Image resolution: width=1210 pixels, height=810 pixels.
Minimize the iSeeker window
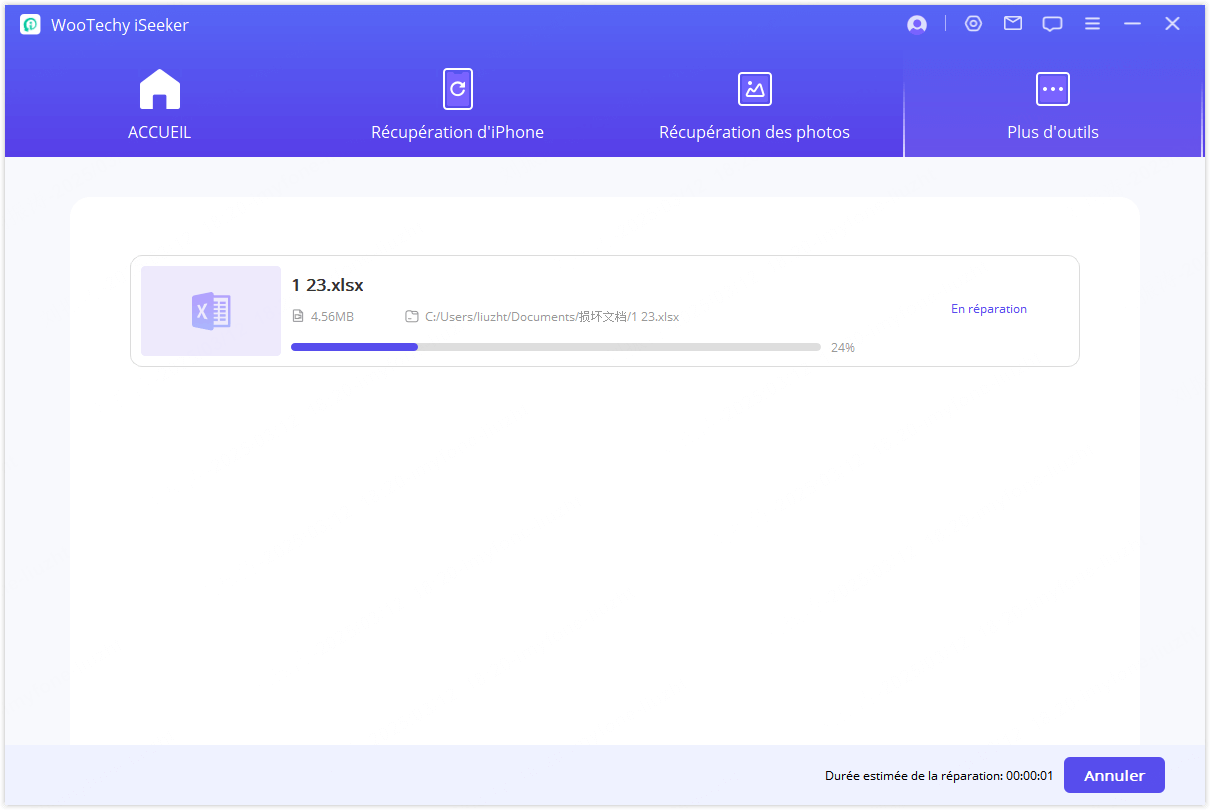tap(1132, 24)
